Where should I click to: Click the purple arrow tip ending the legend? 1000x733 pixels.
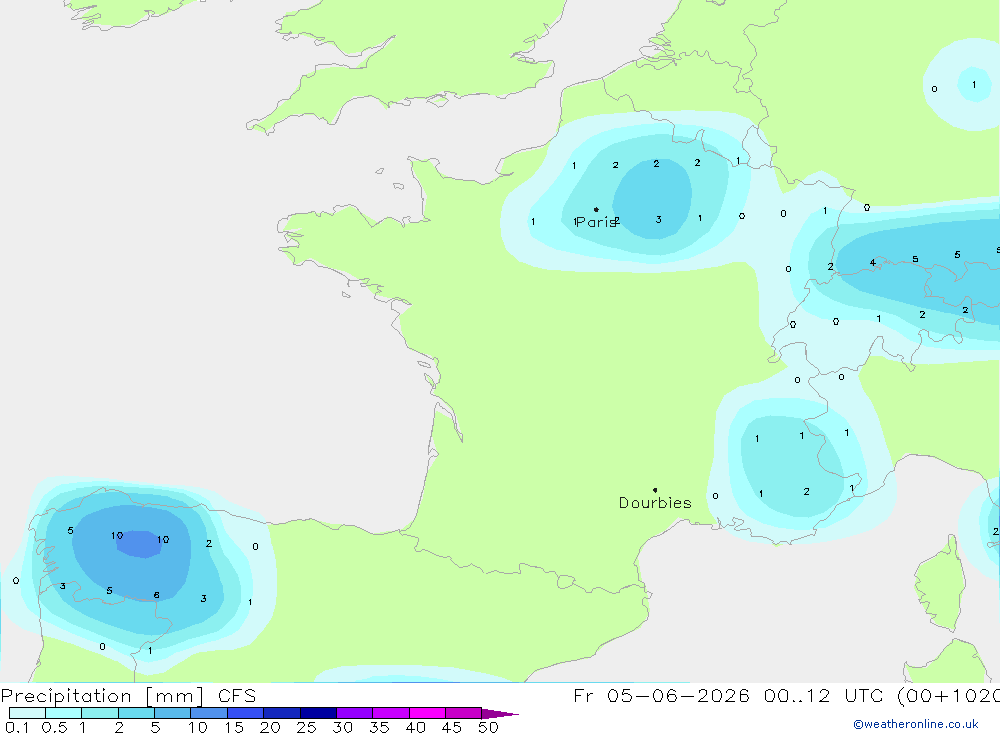click(501, 714)
